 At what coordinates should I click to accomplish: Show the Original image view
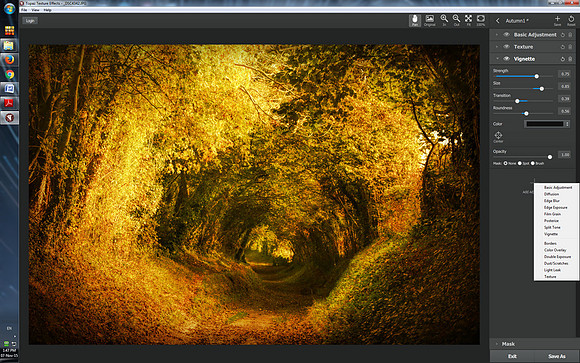tap(429, 20)
